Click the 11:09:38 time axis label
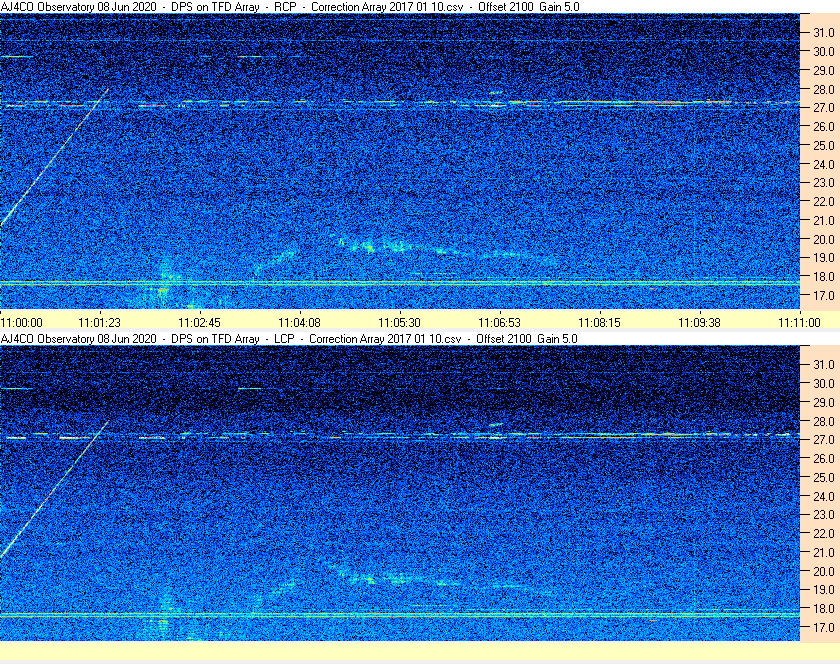The image size is (840, 664). pos(700,323)
